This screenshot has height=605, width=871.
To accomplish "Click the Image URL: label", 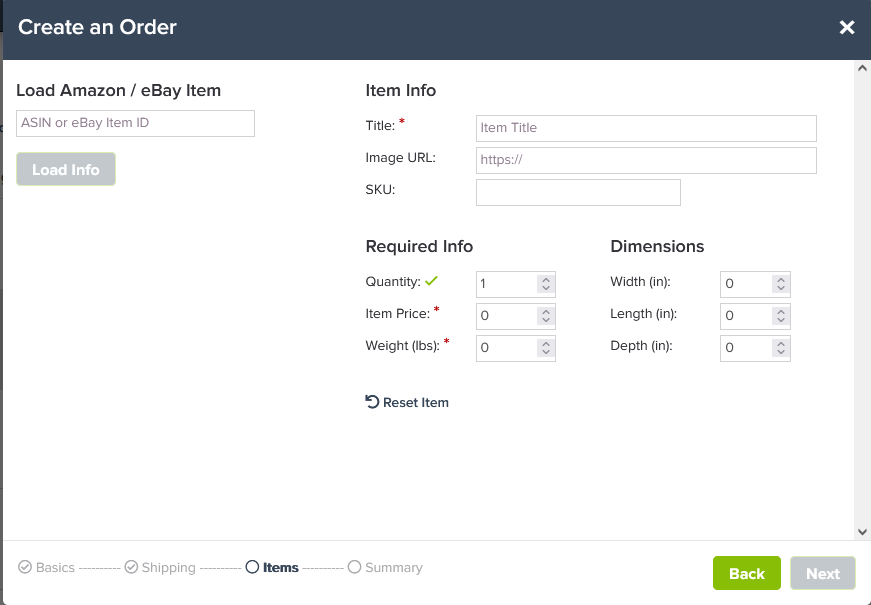I will 401,158.
